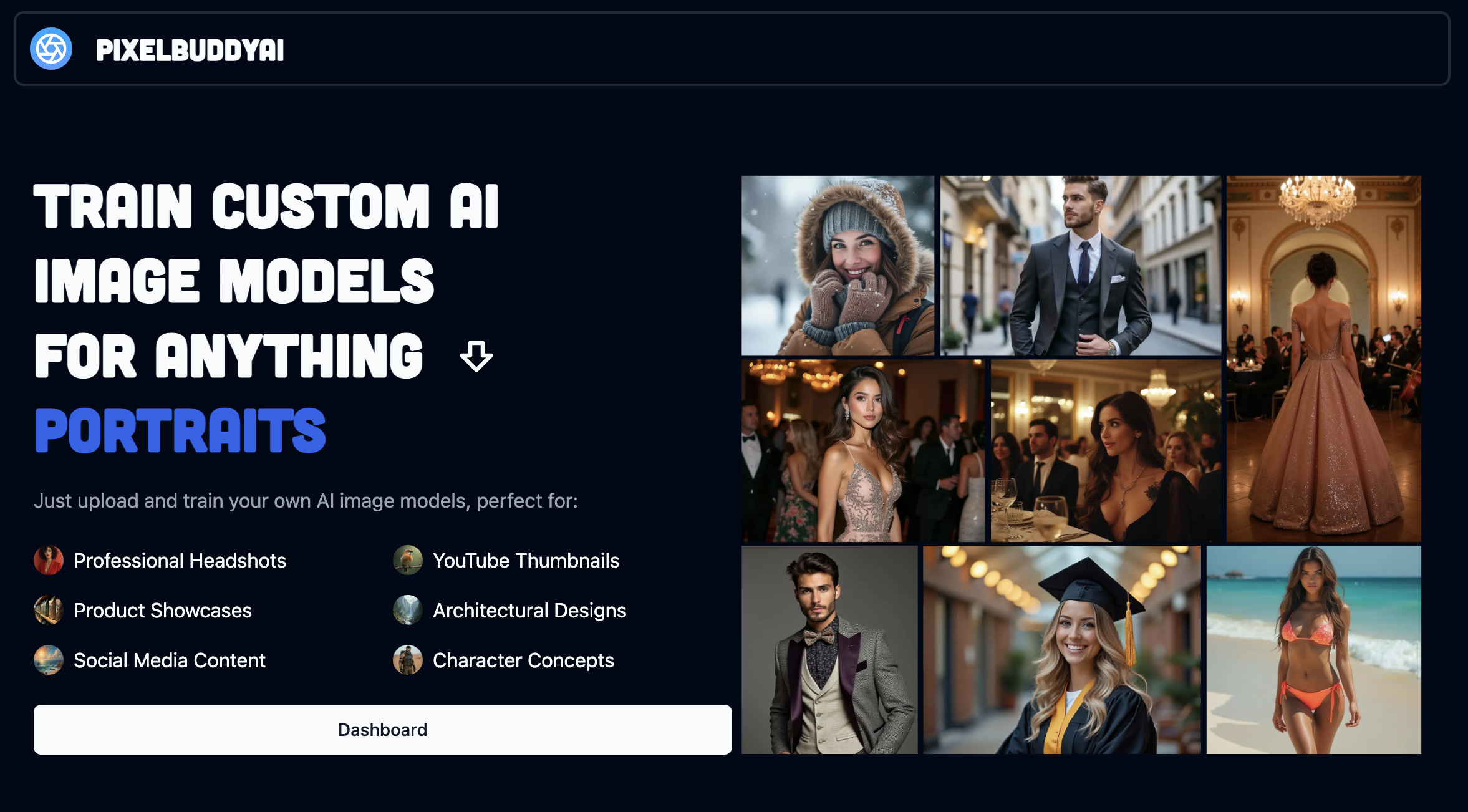
Task: Click the Professional Headshots round icon
Action: (x=49, y=560)
